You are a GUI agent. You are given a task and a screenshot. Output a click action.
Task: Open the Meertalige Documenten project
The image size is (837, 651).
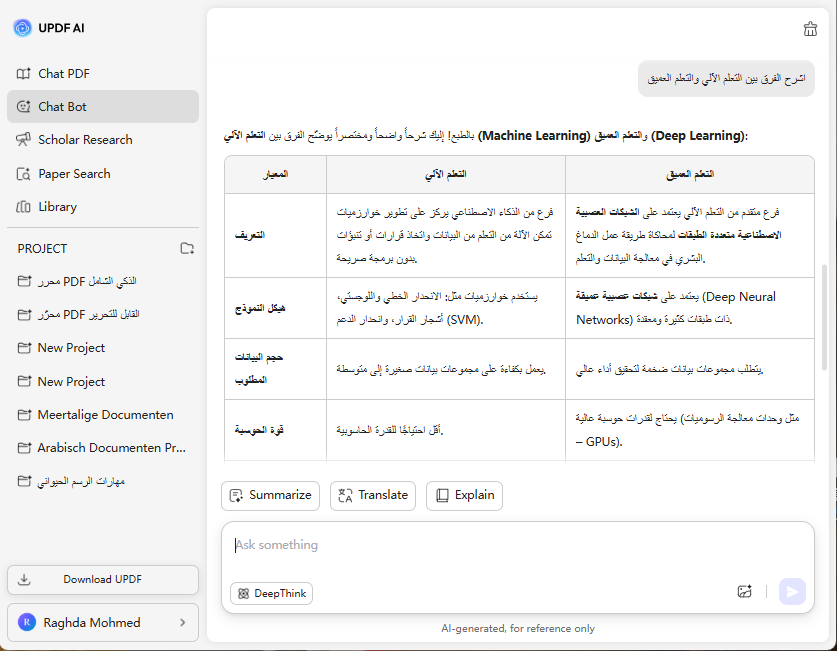coord(105,414)
